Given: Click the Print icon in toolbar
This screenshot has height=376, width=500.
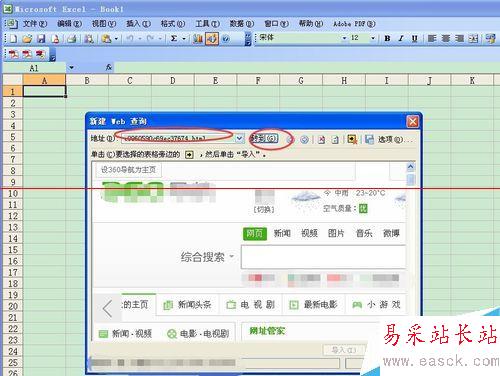Looking at the screenshot, I should click(x=72, y=39).
